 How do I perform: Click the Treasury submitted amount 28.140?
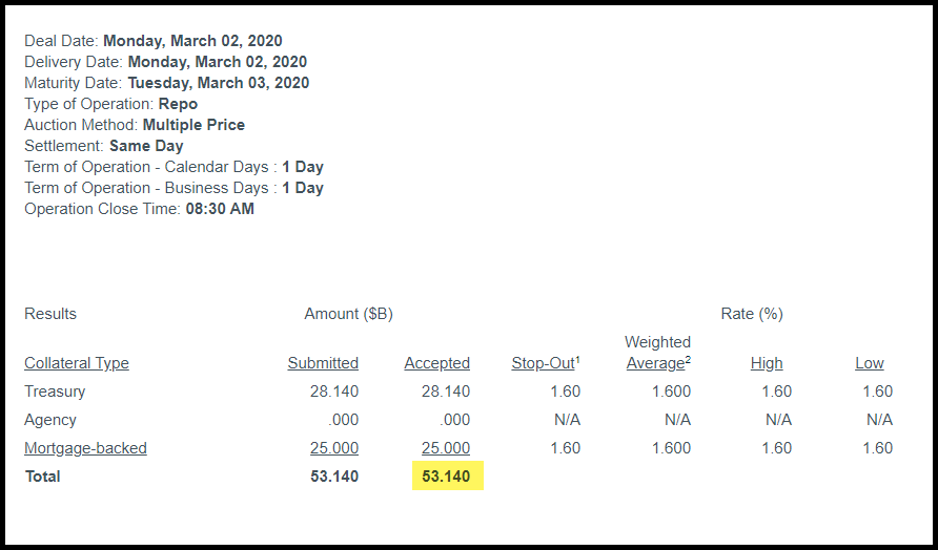pos(334,391)
